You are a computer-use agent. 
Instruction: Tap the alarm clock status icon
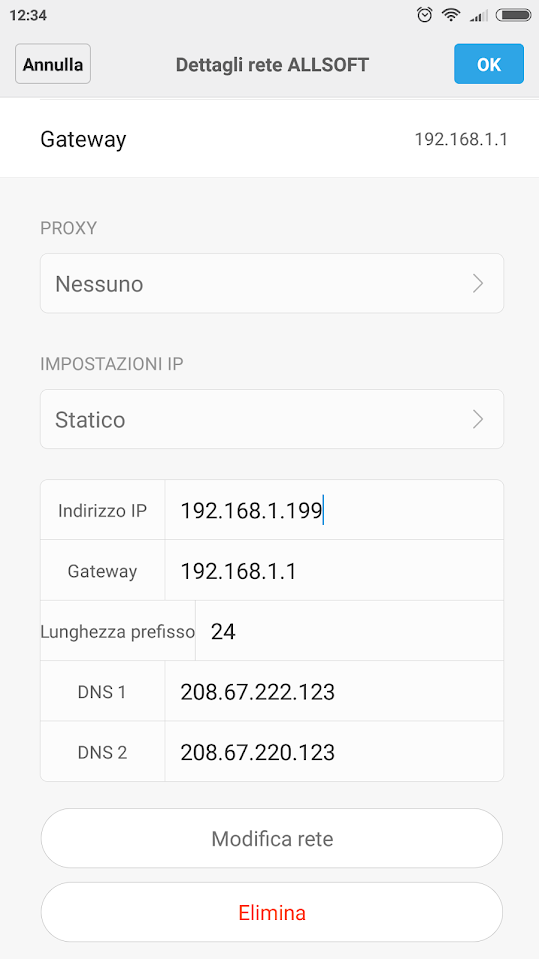click(x=425, y=15)
